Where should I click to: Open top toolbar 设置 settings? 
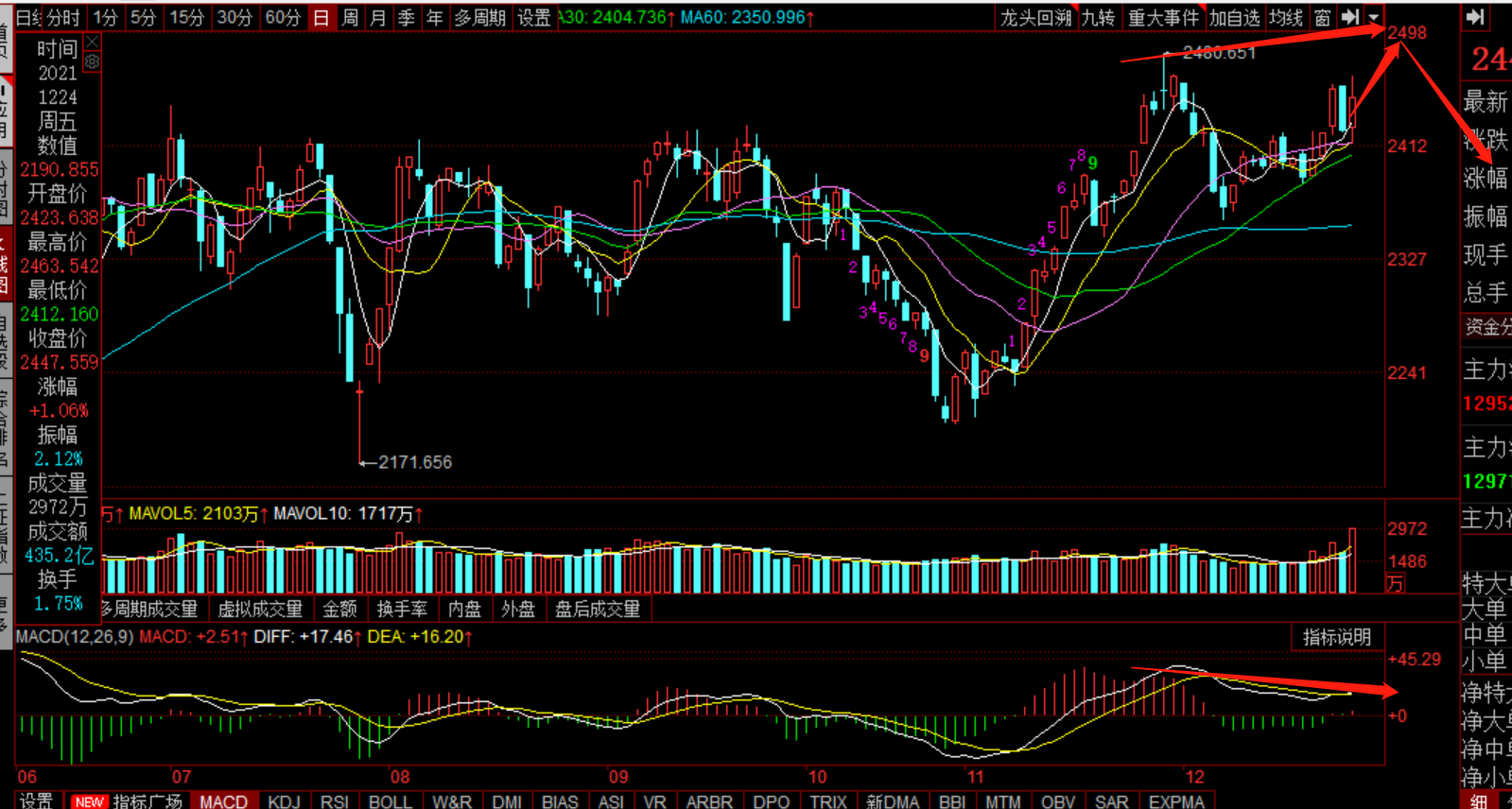[x=534, y=18]
